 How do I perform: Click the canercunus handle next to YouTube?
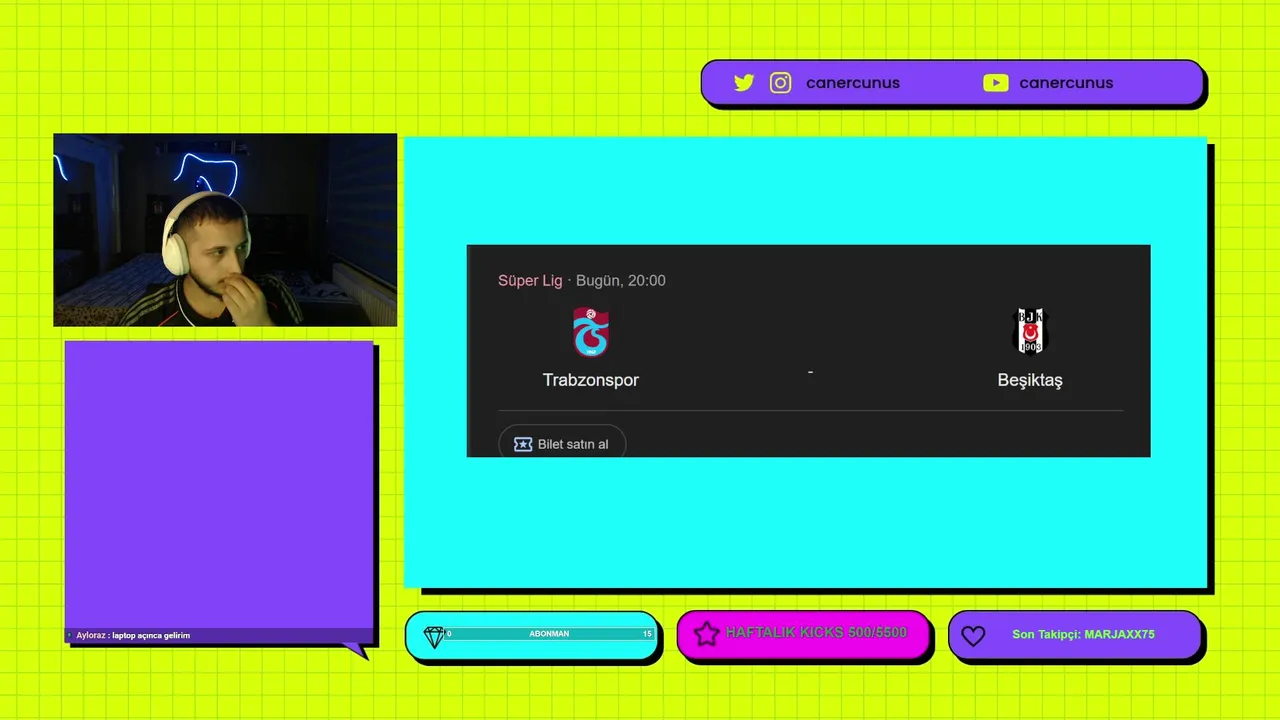click(1066, 83)
